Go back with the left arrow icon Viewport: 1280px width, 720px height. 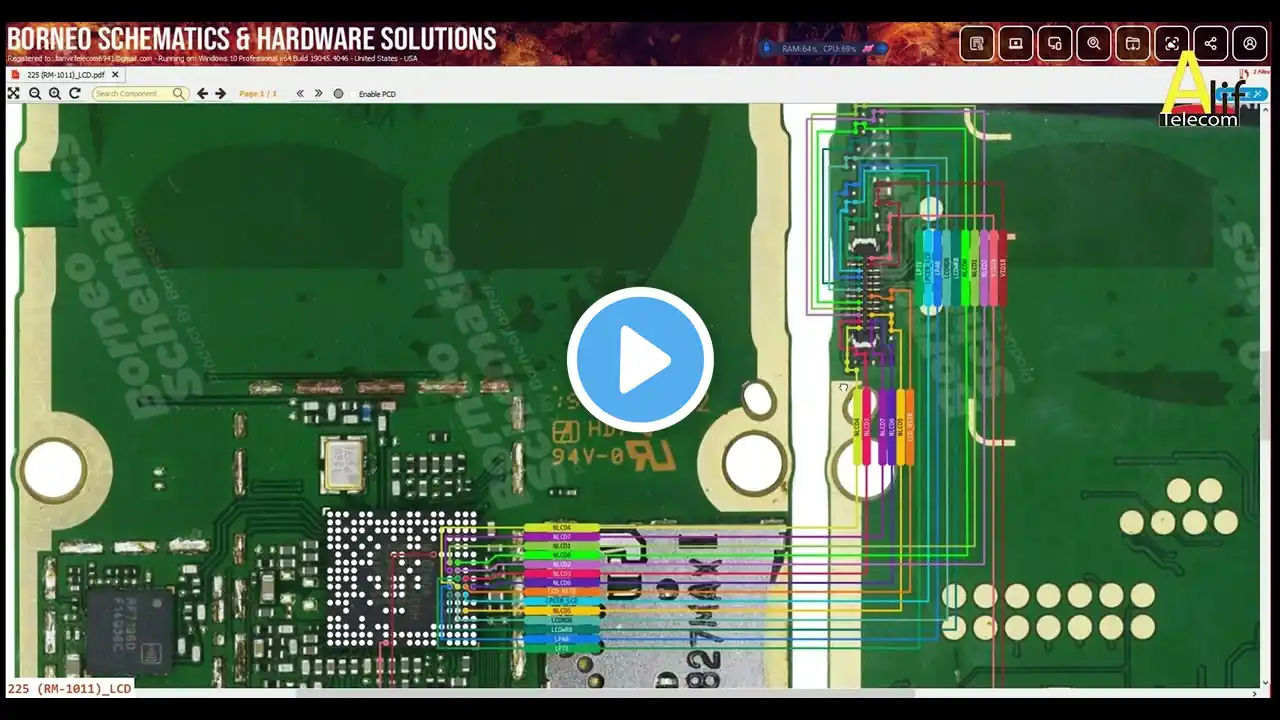point(202,93)
